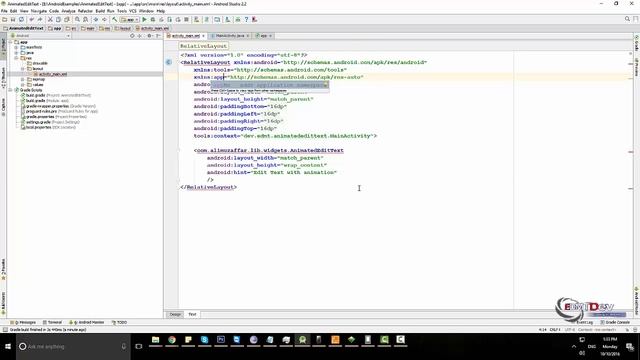
Task: Open the Refactor menu
Action: (85, 11)
